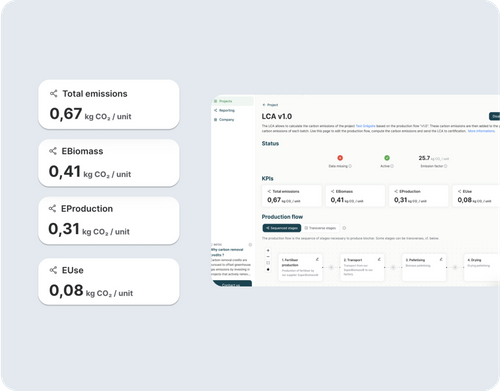Open Projects in the dashboard sidebar
Image resolution: width=500 pixels, height=391 pixels.
[x=233, y=101]
